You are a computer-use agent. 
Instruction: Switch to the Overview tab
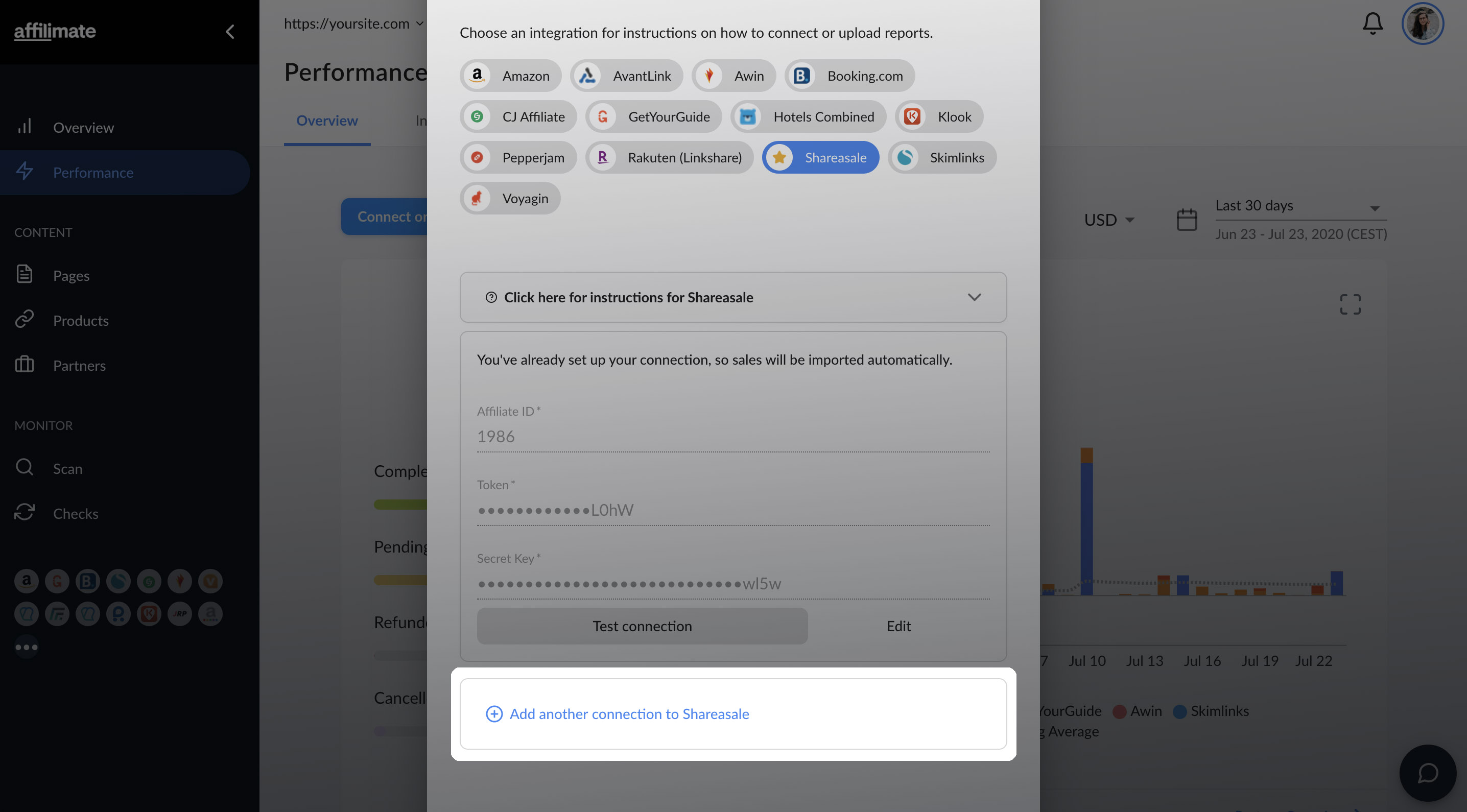tap(327, 120)
